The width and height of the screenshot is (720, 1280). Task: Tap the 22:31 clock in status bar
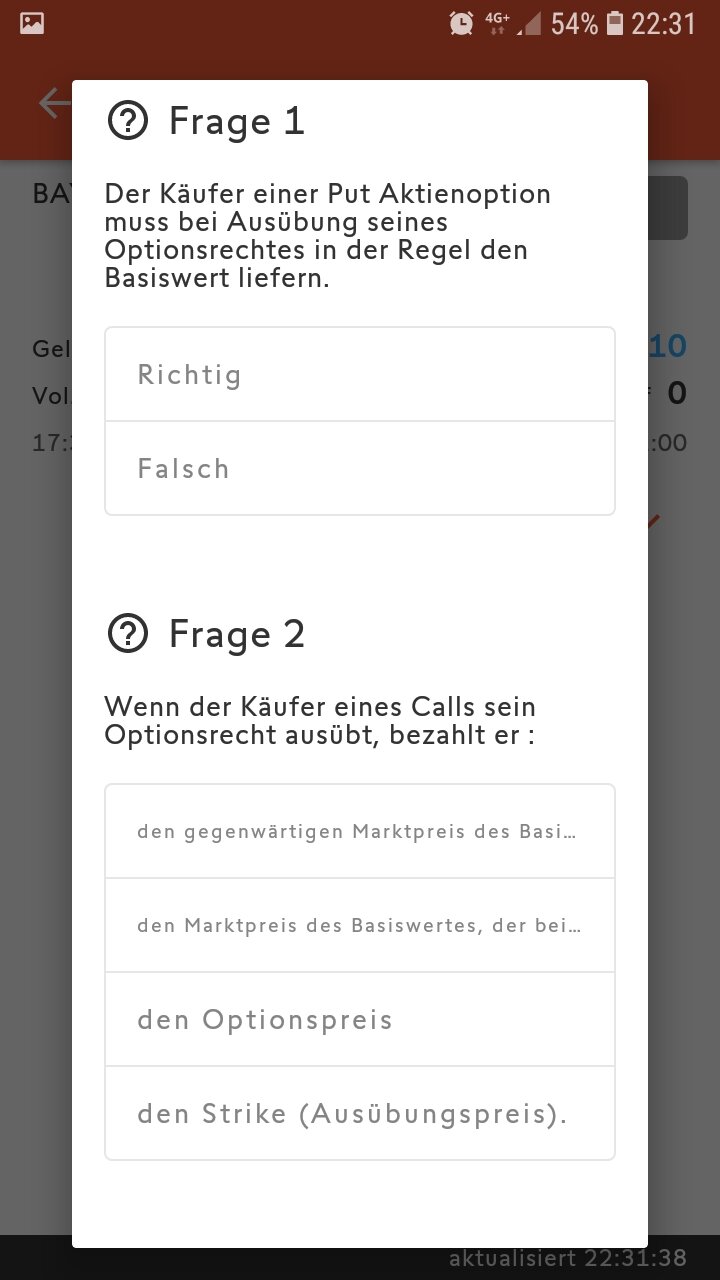coord(663,23)
